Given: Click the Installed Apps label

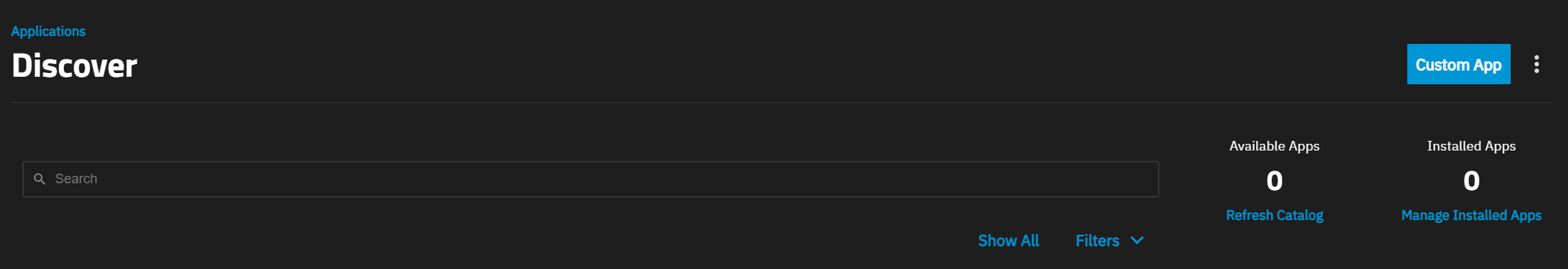Looking at the screenshot, I should (1471, 146).
